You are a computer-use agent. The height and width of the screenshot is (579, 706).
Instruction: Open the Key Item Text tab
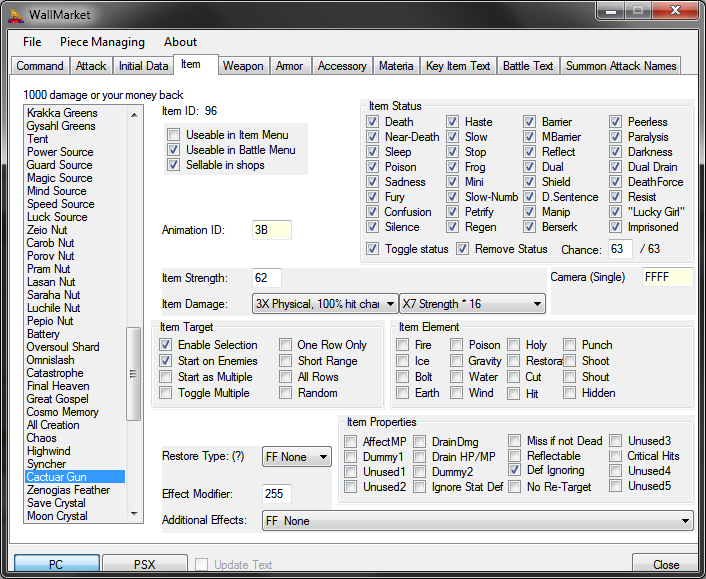458,66
